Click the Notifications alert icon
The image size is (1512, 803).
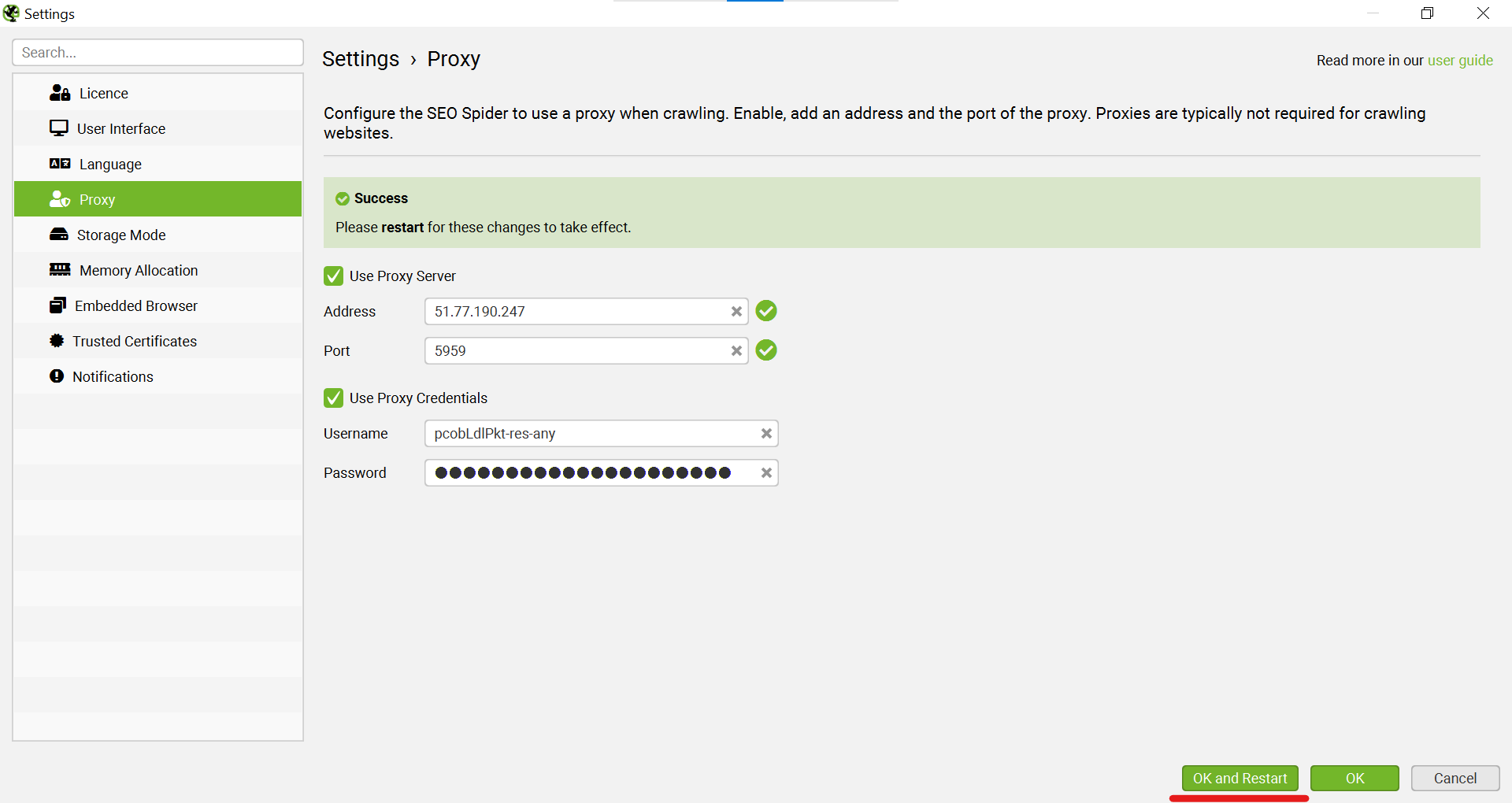click(x=57, y=376)
